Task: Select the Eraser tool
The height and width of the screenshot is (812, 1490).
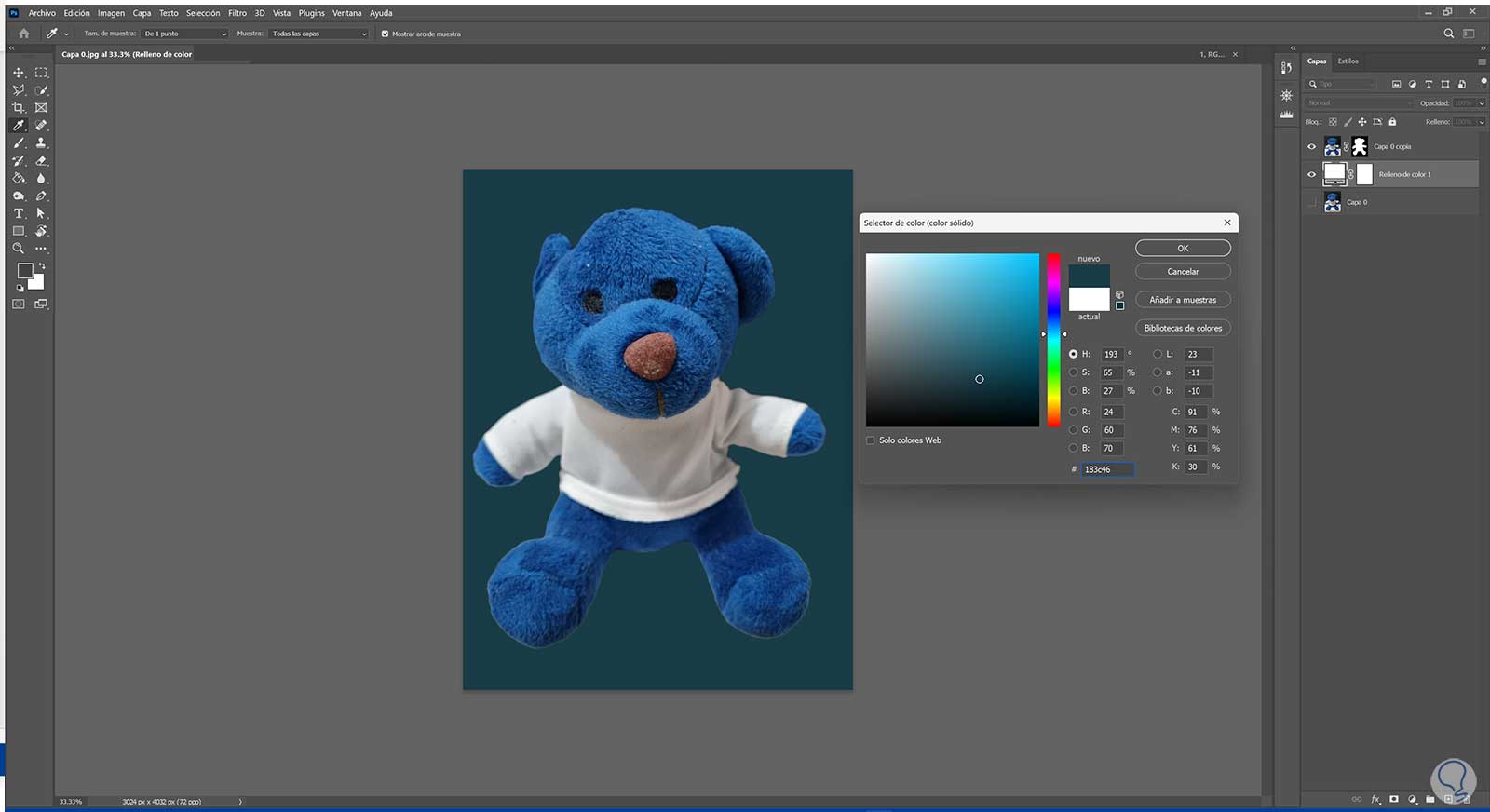Action: 41,161
